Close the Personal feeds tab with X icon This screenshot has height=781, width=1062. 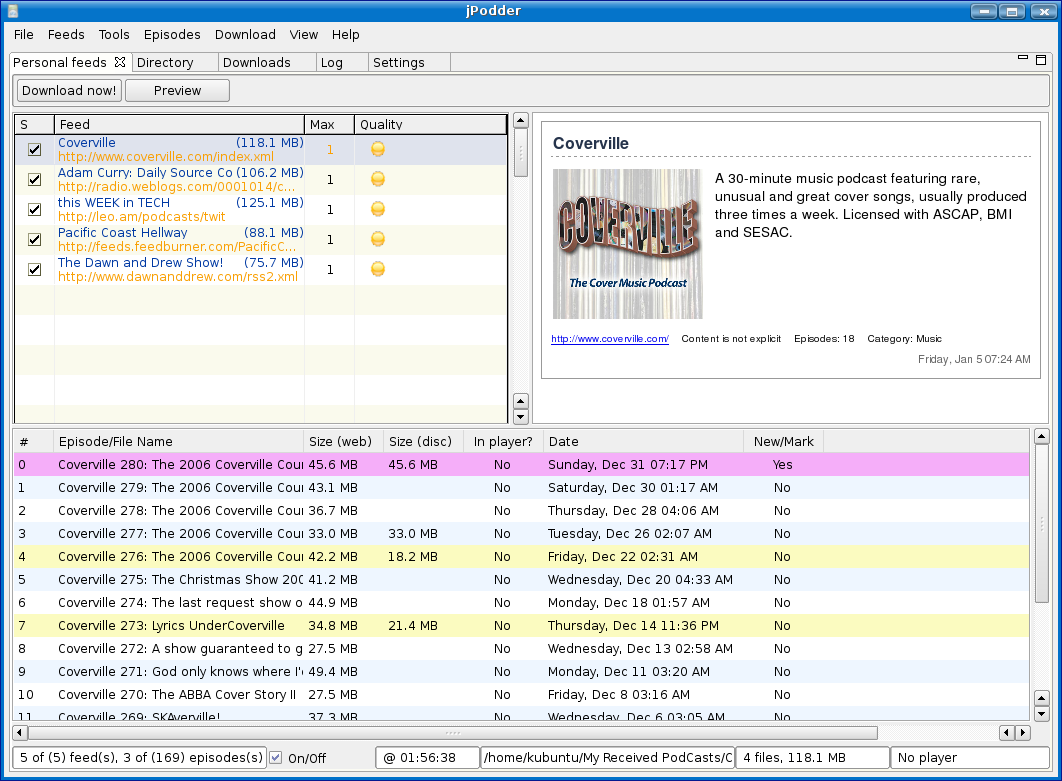pos(120,62)
